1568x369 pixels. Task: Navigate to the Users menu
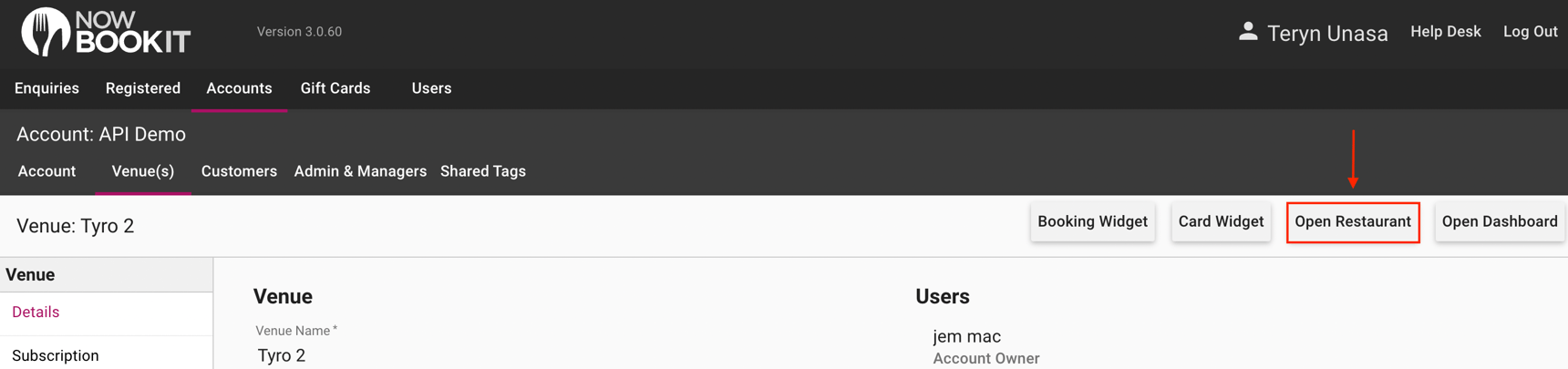(x=431, y=88)
